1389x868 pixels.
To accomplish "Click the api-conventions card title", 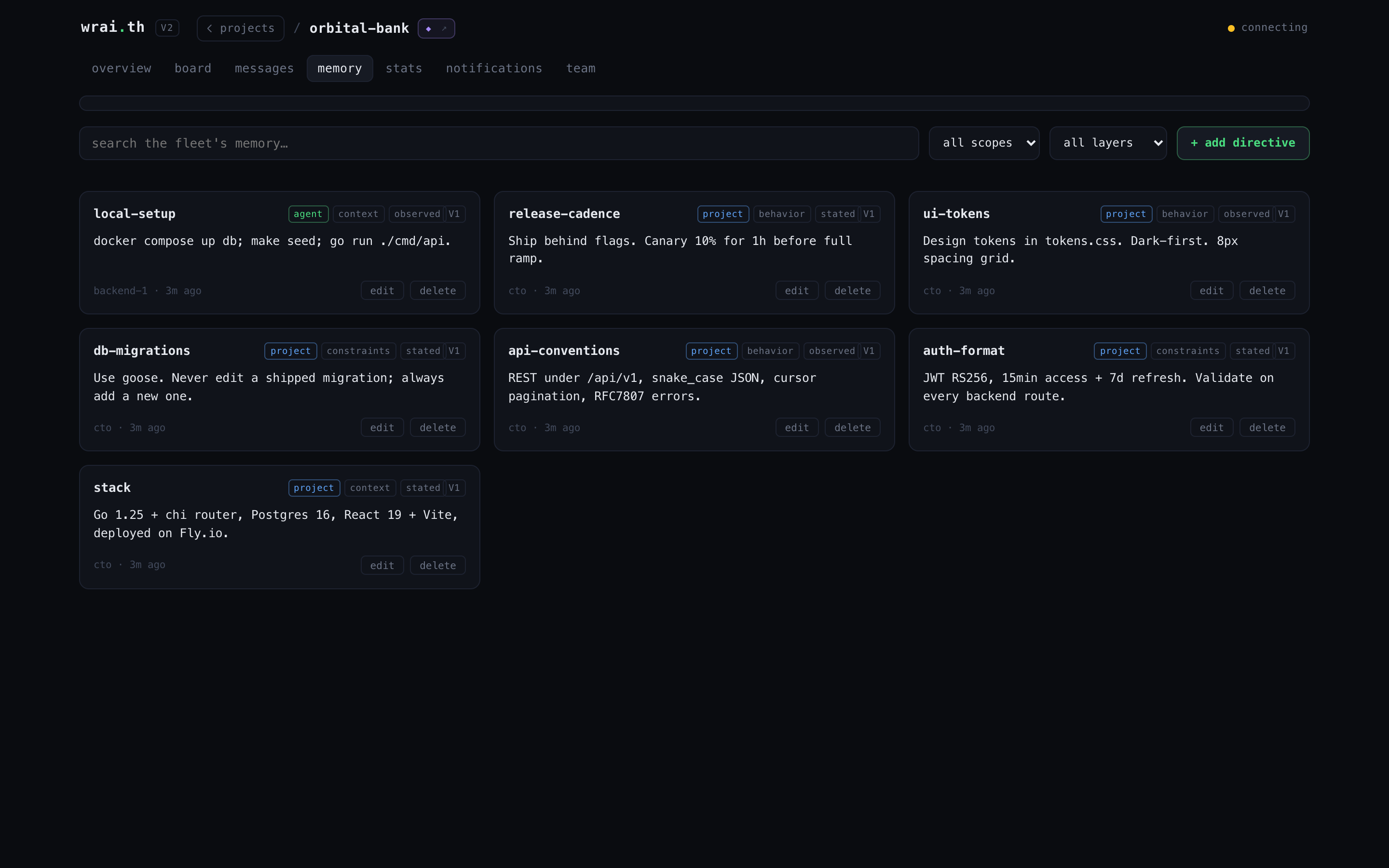I will pos(564,351).
